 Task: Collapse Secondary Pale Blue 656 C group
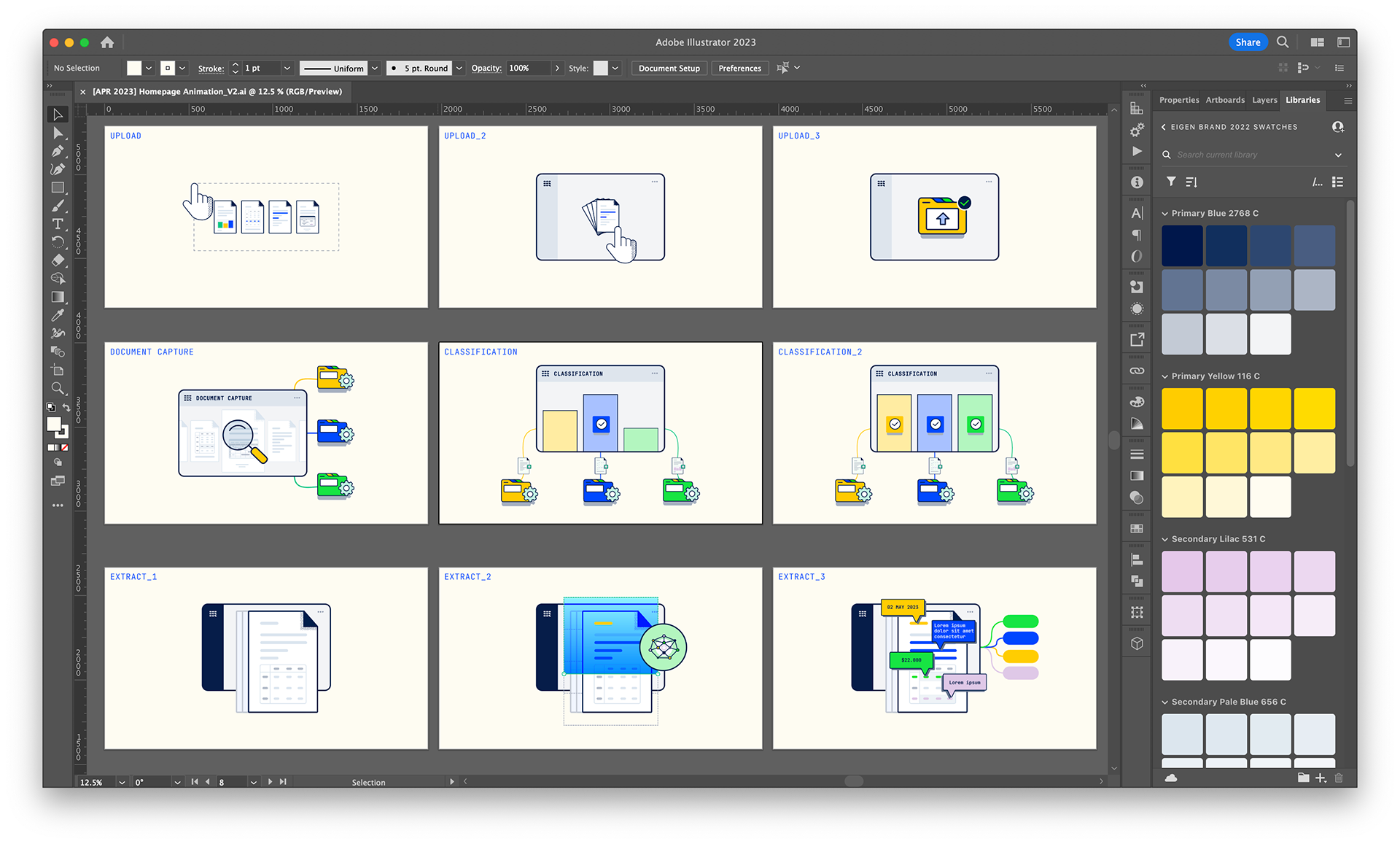point(1164,702)
